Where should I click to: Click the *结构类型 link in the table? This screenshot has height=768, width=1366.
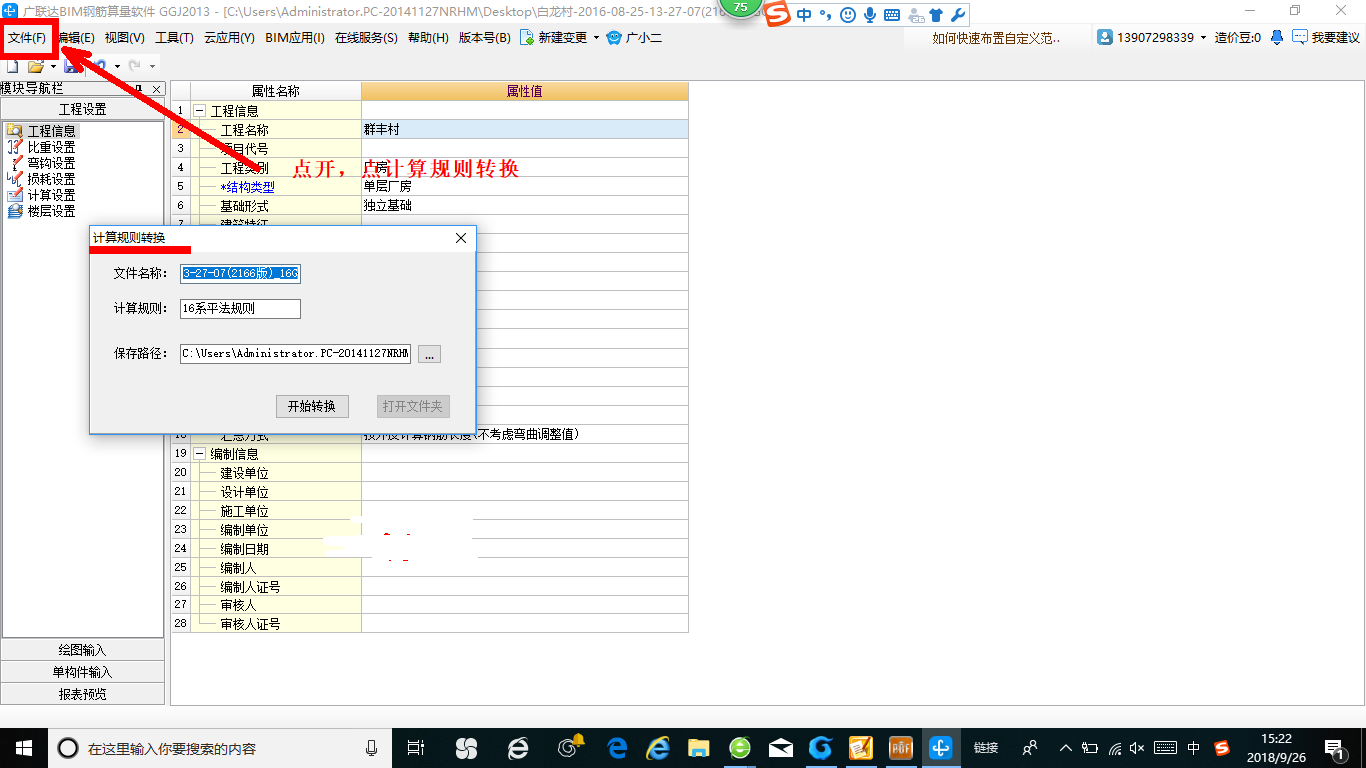(x=247, y=187)
